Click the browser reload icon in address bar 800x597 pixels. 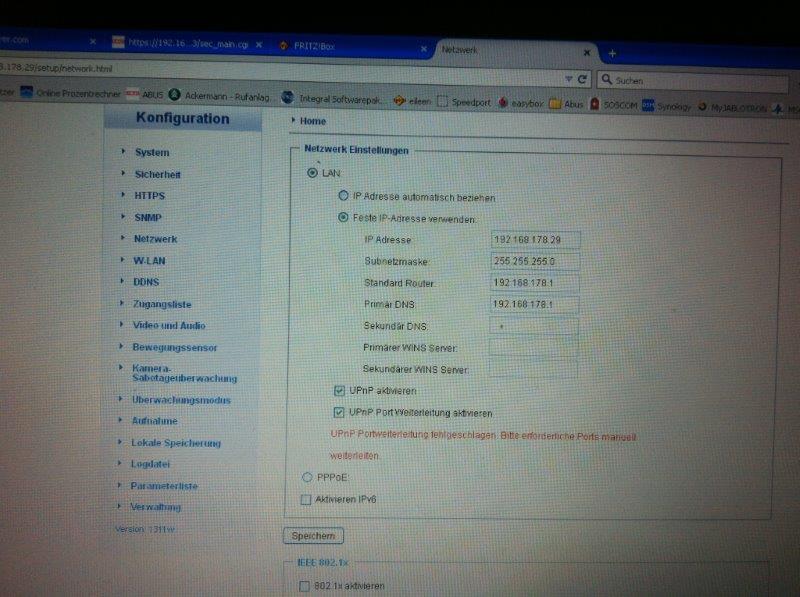point(582,78)
